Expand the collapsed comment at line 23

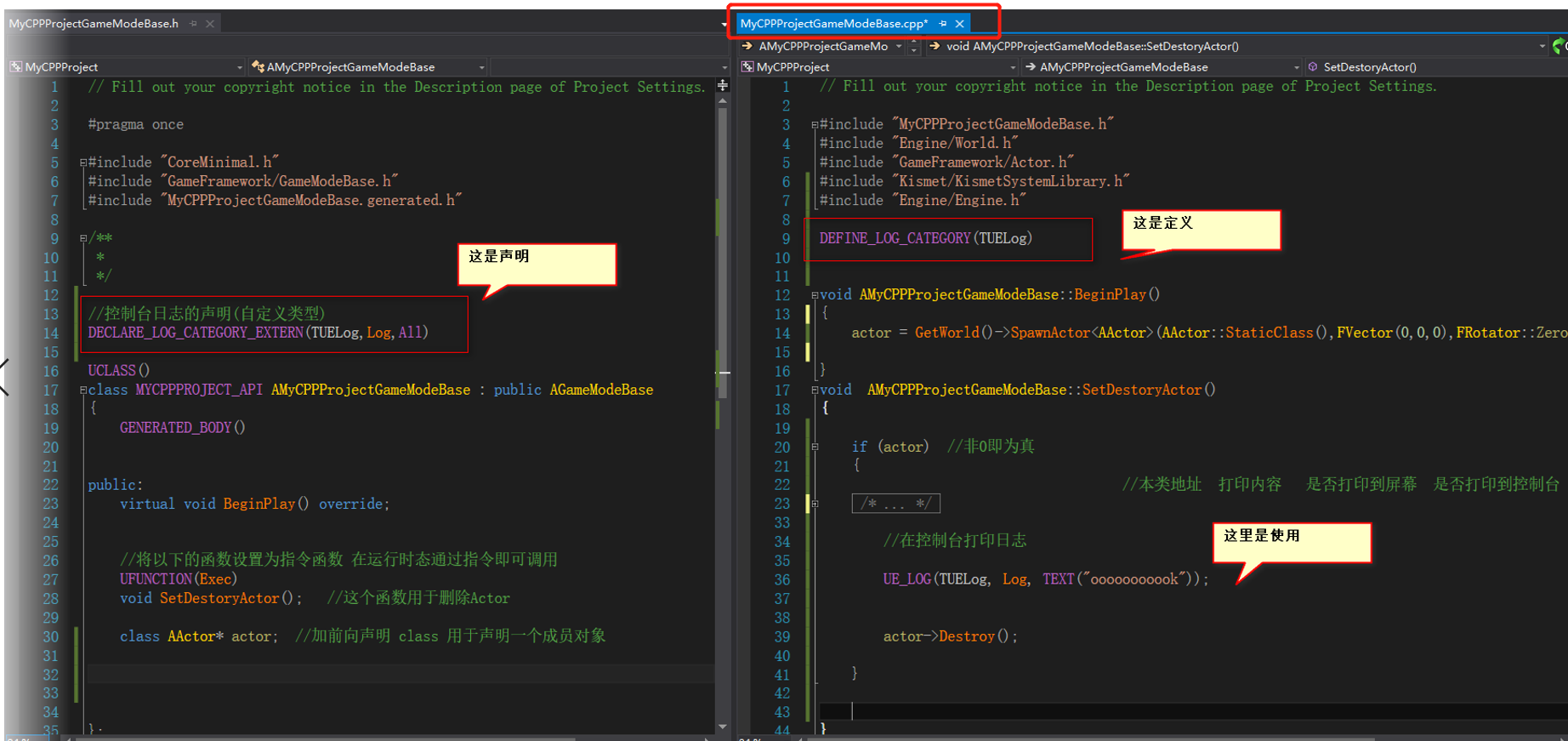(x=815, y=504)
